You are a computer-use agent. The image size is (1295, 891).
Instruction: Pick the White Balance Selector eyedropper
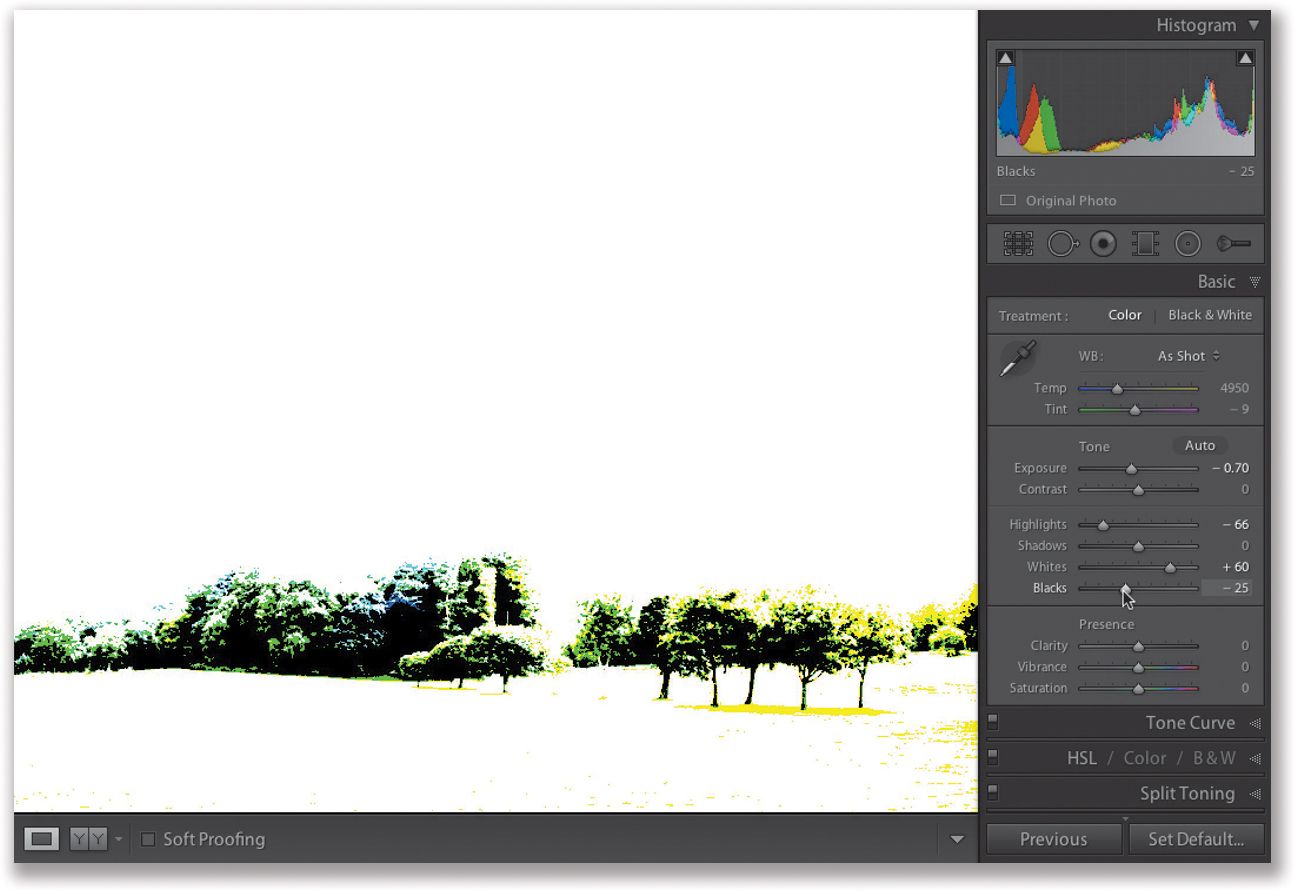pos(1019,359)
